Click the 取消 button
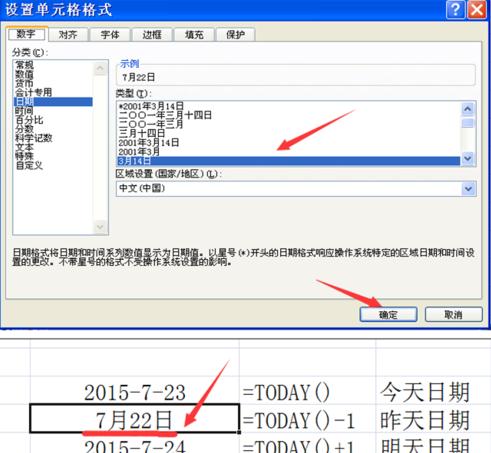This screenshot has width=491, height=453. tap(454, 314)
